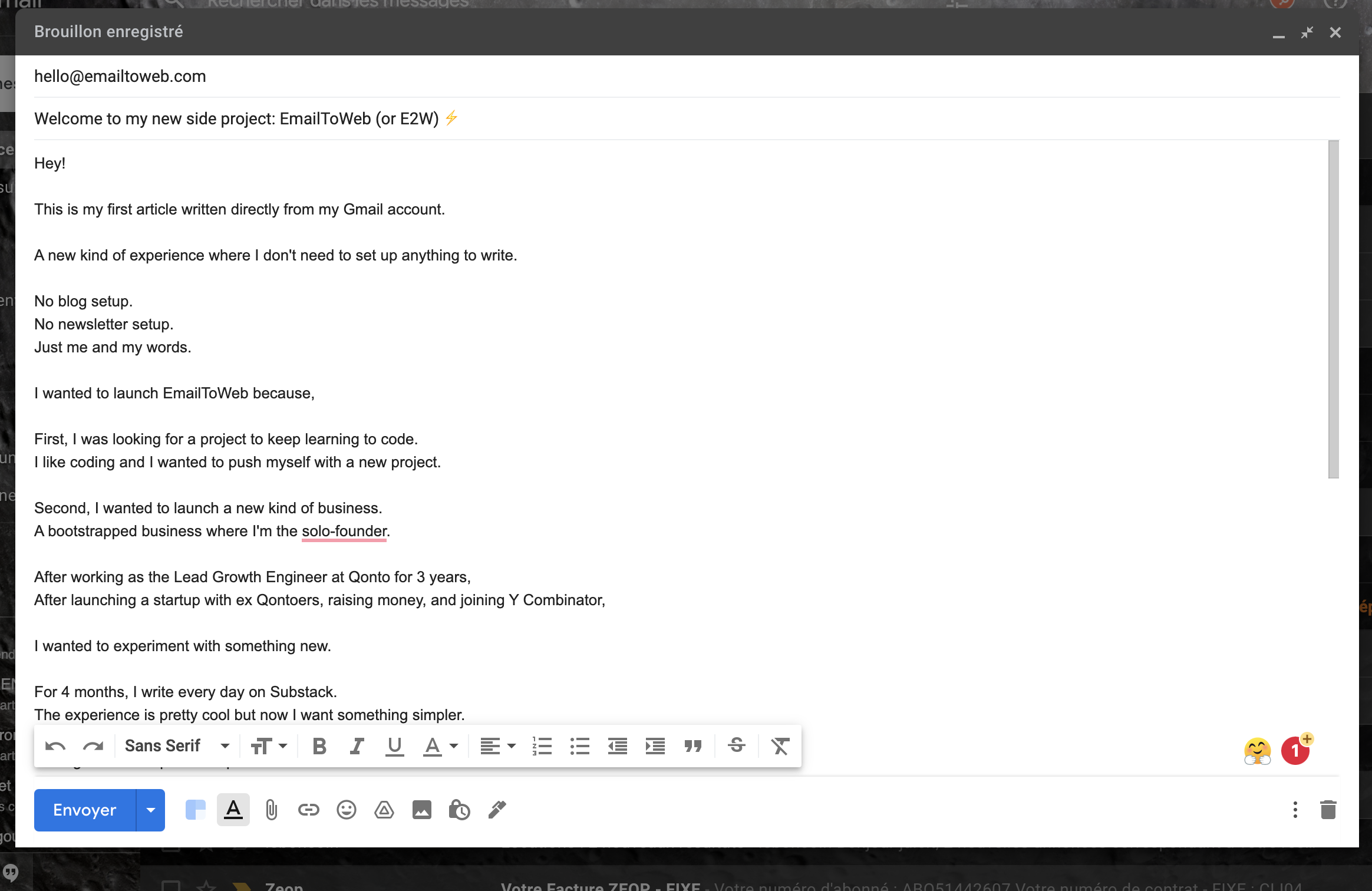The image size is (1372, 891).
Task: Remove all text formatting
Action: tap(780, 746)
